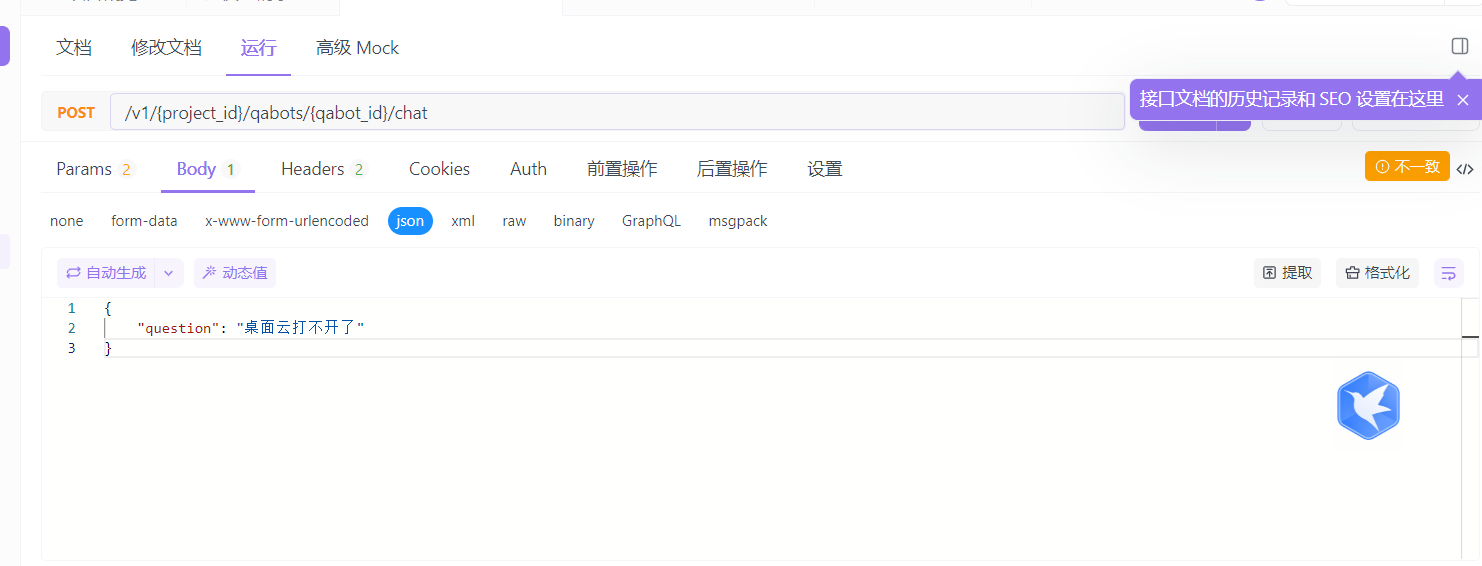Select the binary body type

[574, 221]
